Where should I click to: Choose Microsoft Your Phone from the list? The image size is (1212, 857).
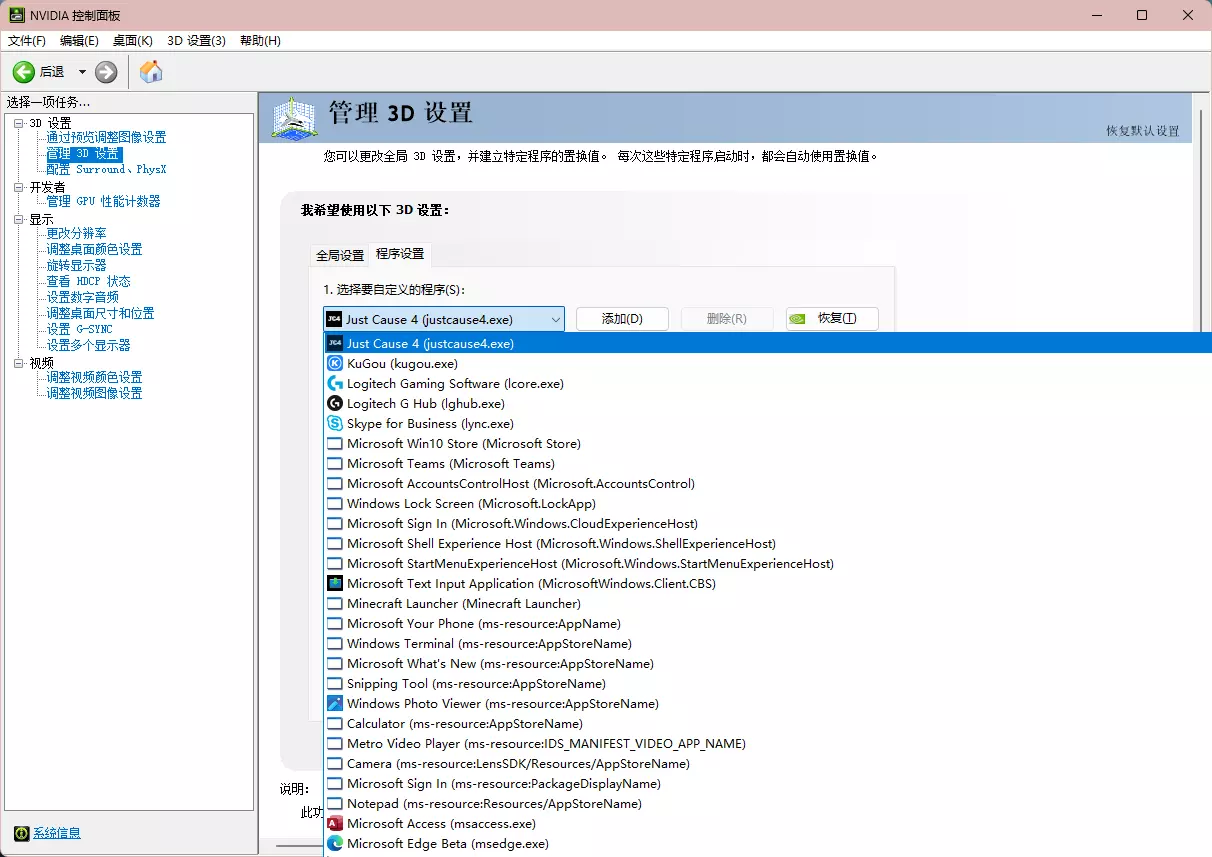point(768,623)
